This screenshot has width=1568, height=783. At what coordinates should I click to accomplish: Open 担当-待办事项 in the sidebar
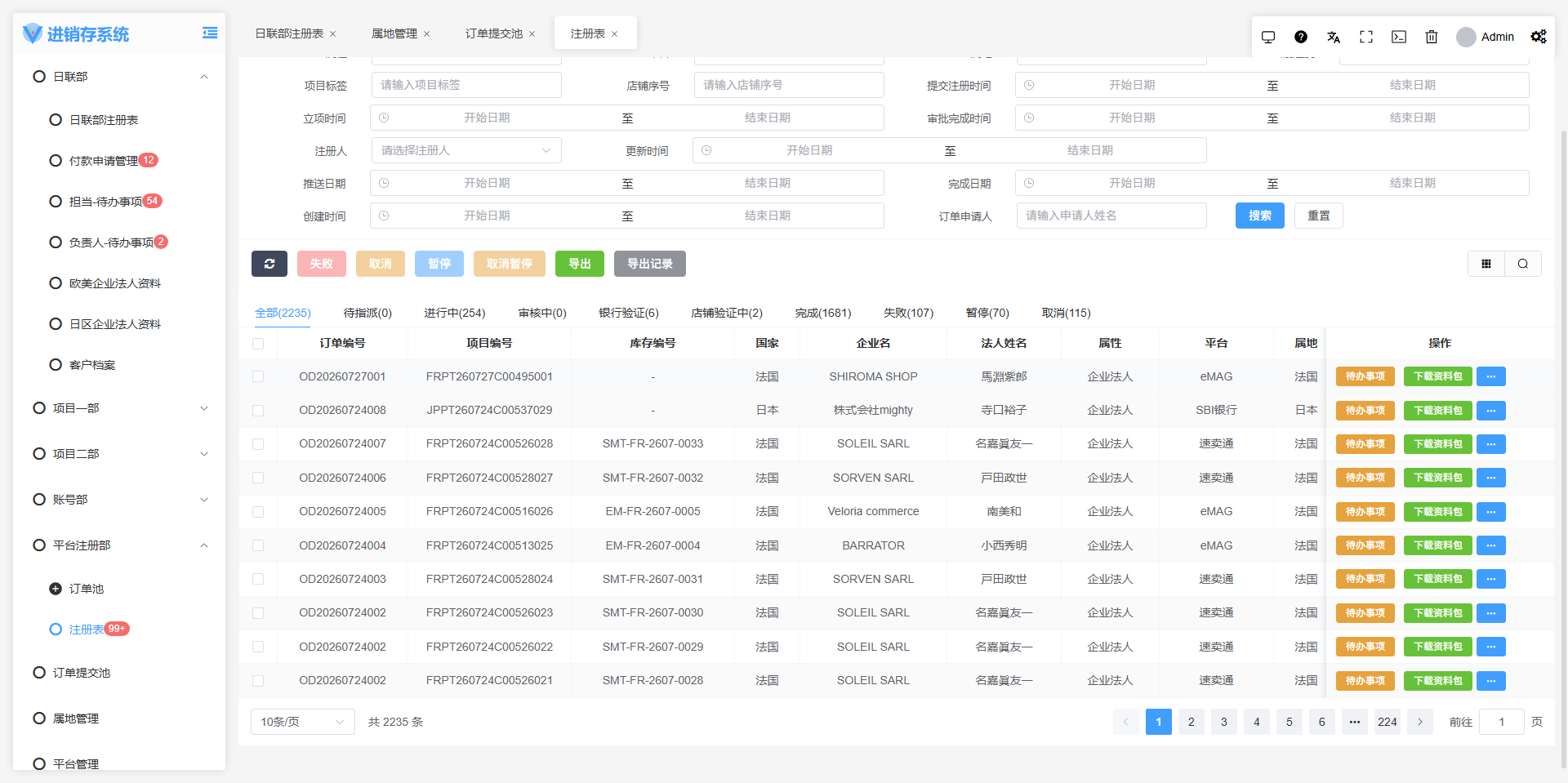pos(106,202)
